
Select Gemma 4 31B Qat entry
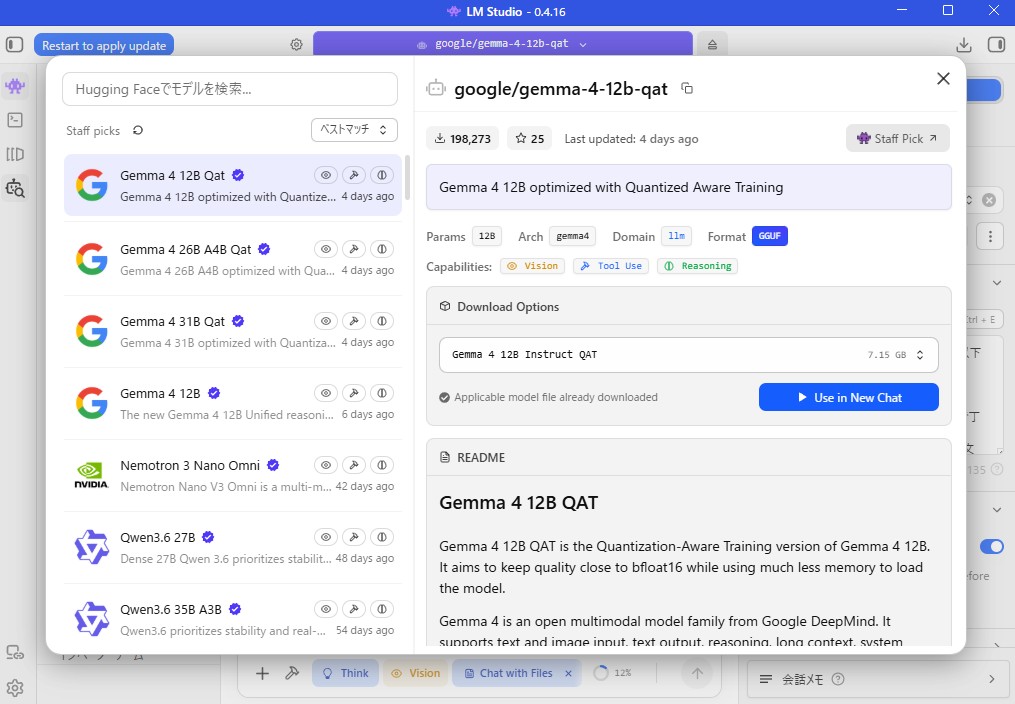232,331
